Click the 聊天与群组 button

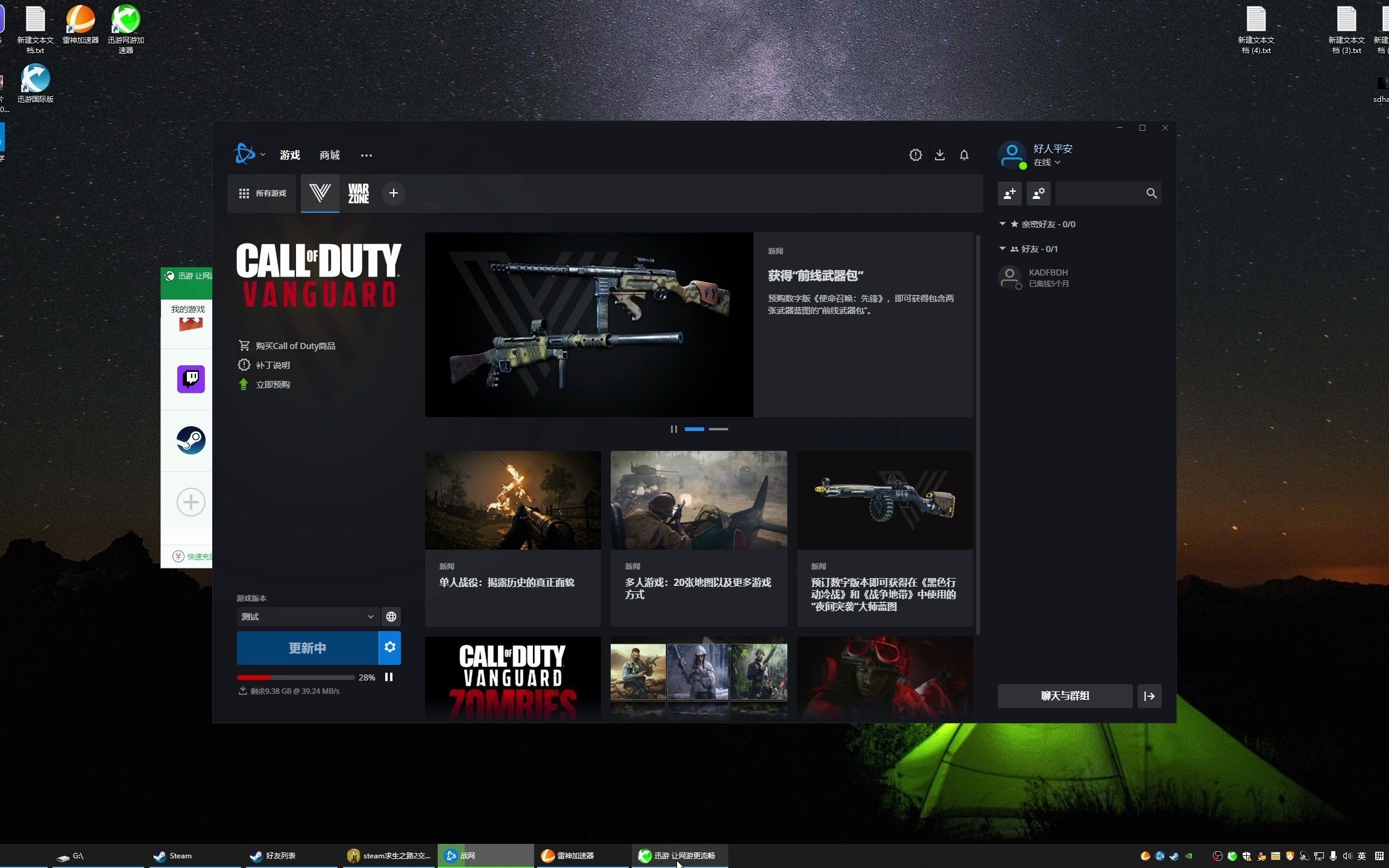pos(1064,696)
